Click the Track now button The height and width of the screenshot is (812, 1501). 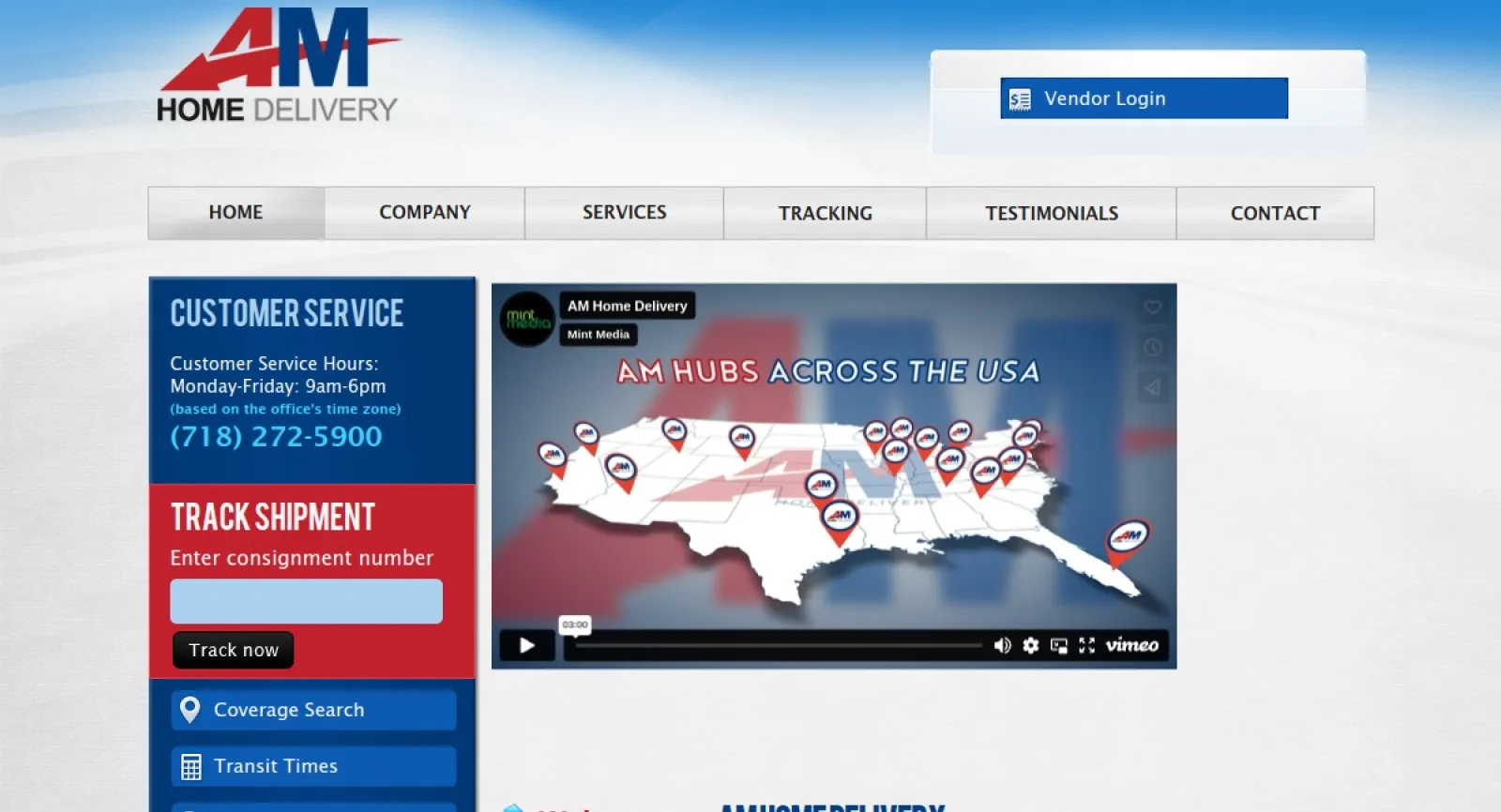234,650
